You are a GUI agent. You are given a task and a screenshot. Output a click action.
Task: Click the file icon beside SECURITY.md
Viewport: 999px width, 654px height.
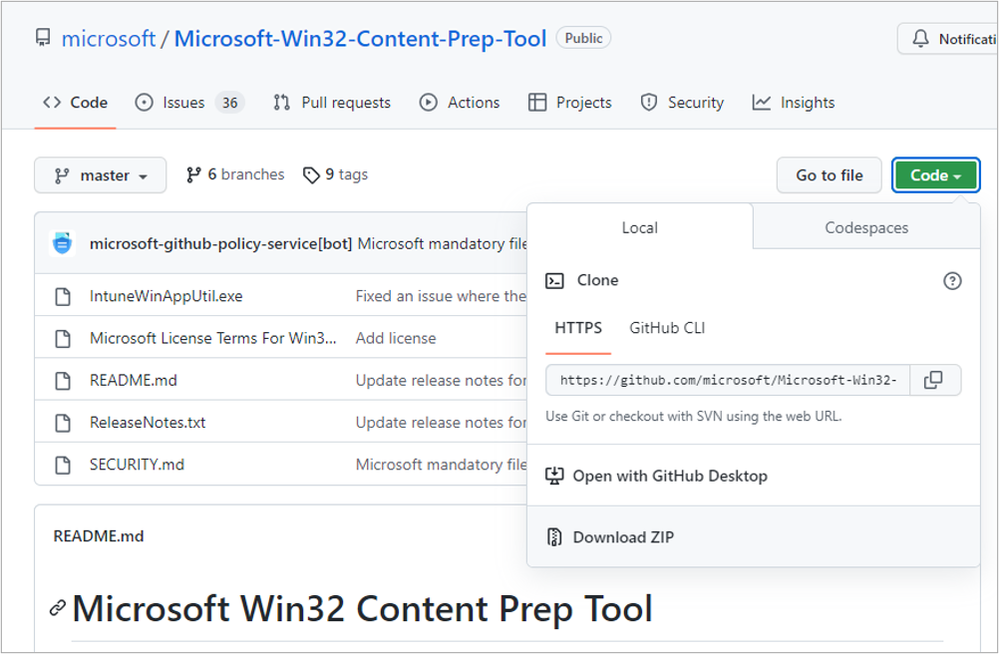[62, 465]
